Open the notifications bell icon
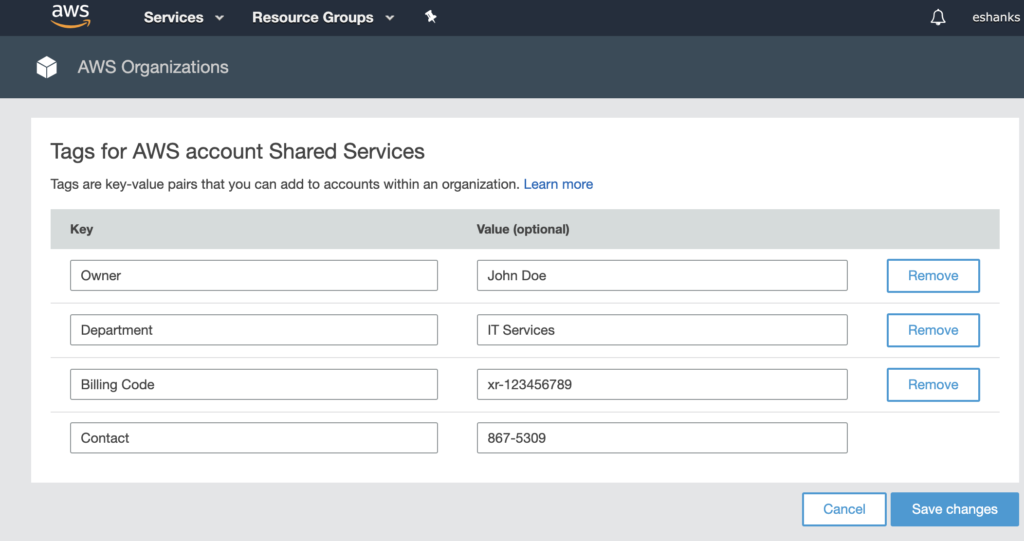Viewport: 1024px width, 541px height. 937,17
